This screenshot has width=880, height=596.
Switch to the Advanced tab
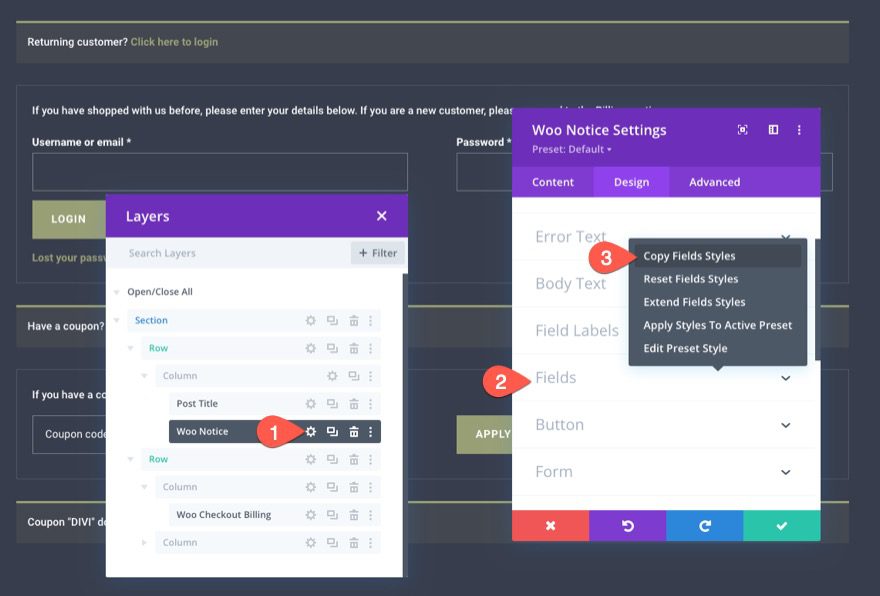click(x=714, y=182)
